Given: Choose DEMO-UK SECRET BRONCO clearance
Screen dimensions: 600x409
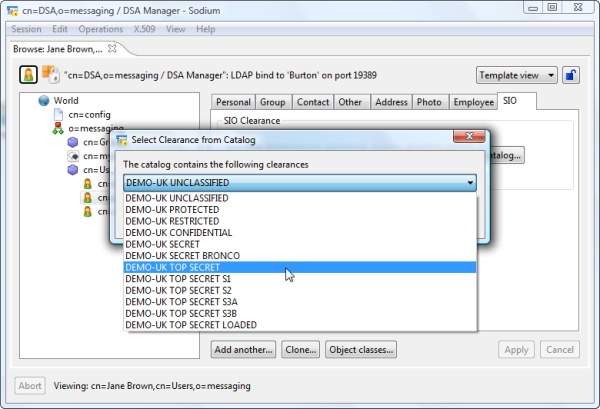Looking at the screenshot, I should click(182, 256).
